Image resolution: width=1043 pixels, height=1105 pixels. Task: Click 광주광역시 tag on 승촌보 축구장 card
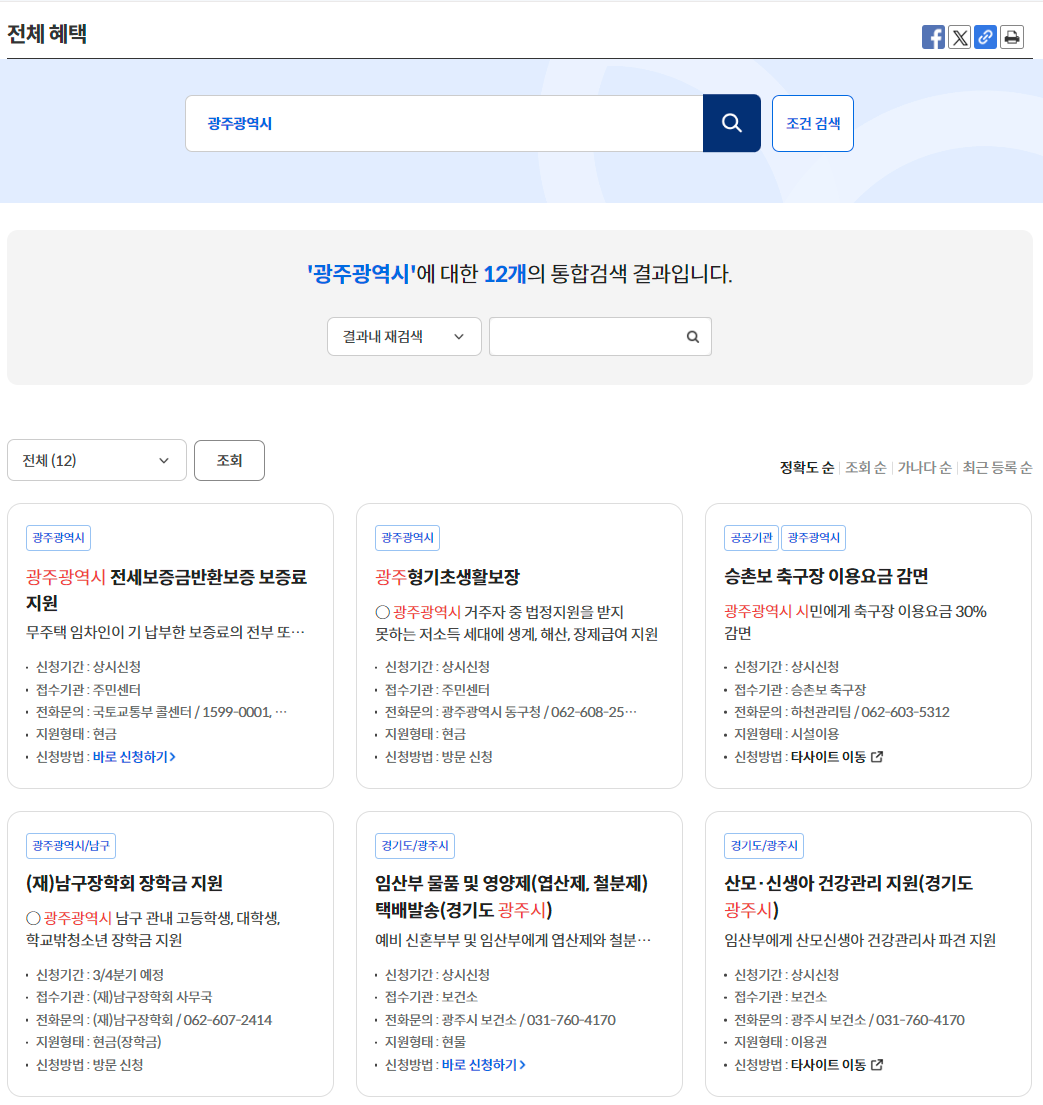coord(813,538)
